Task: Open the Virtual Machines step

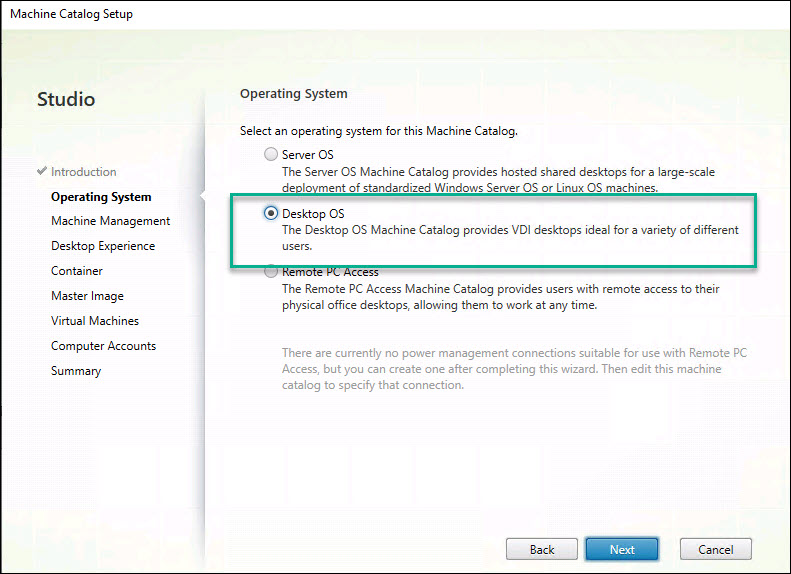Action: (x=95, y=321)
